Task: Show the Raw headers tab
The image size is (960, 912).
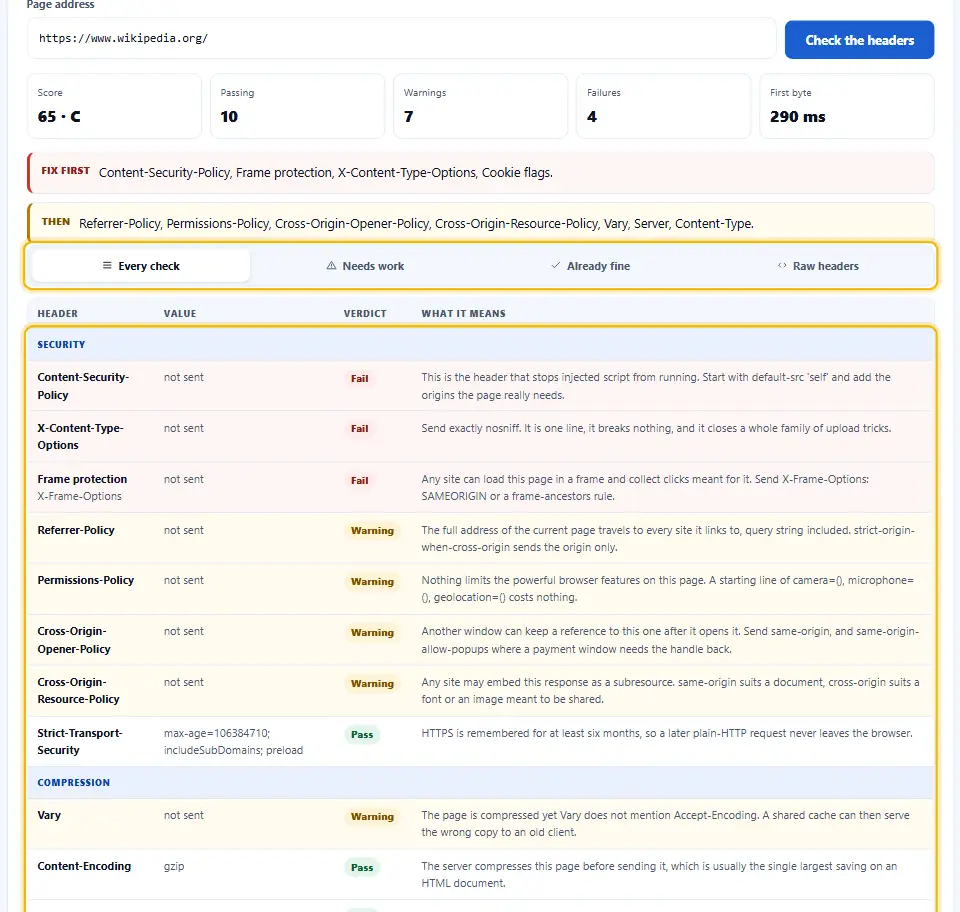Action: [818, 266]
